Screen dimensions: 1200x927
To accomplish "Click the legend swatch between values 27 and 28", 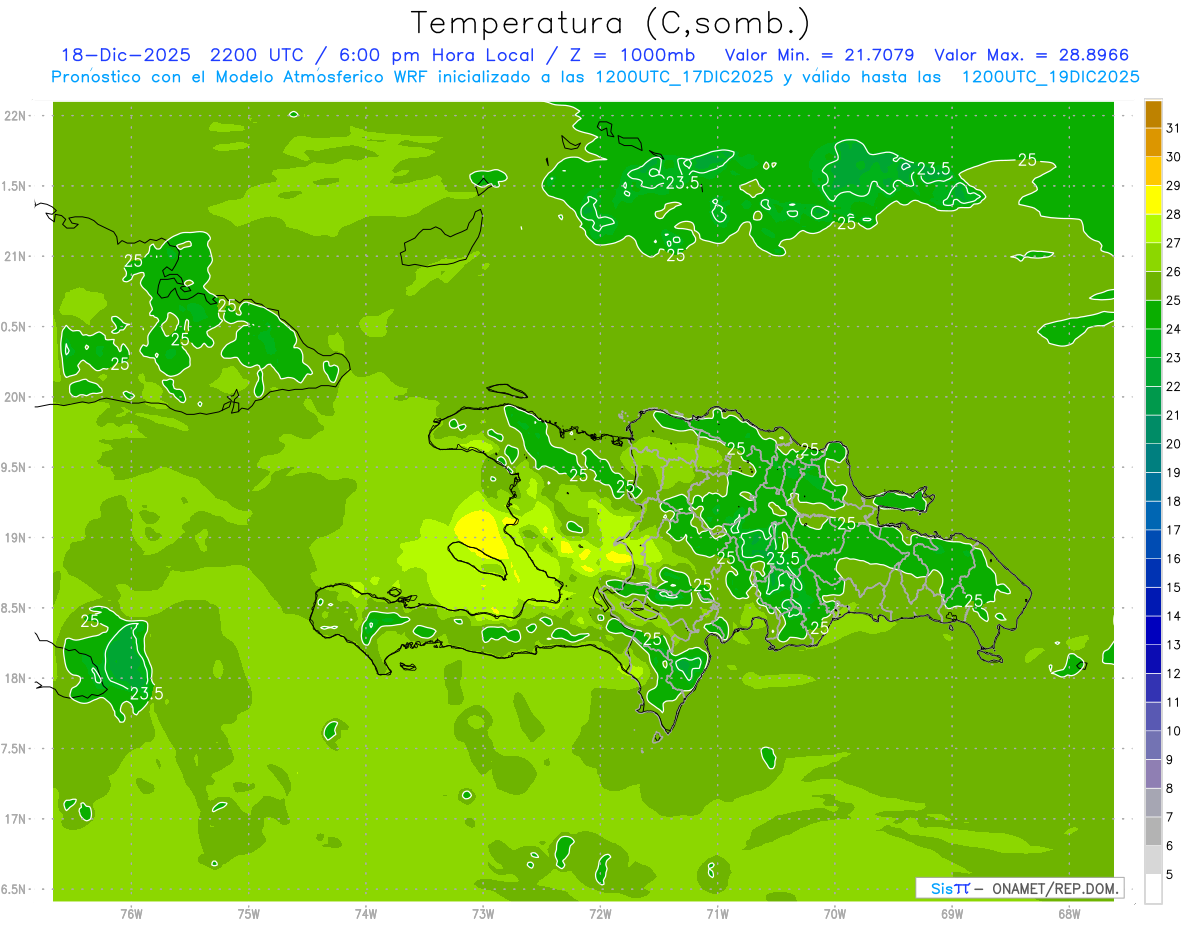I will pos(1153,228).
